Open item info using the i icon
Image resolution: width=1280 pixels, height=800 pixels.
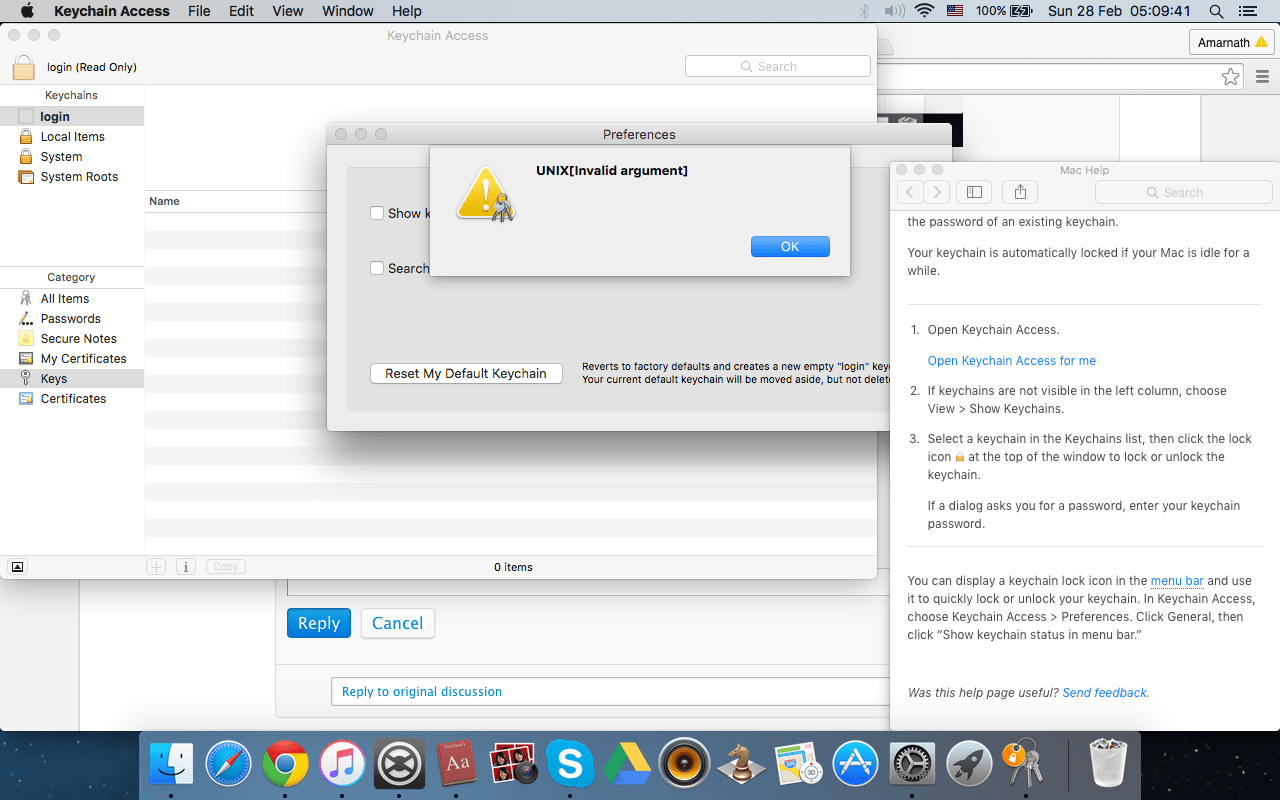pos(186,566)
